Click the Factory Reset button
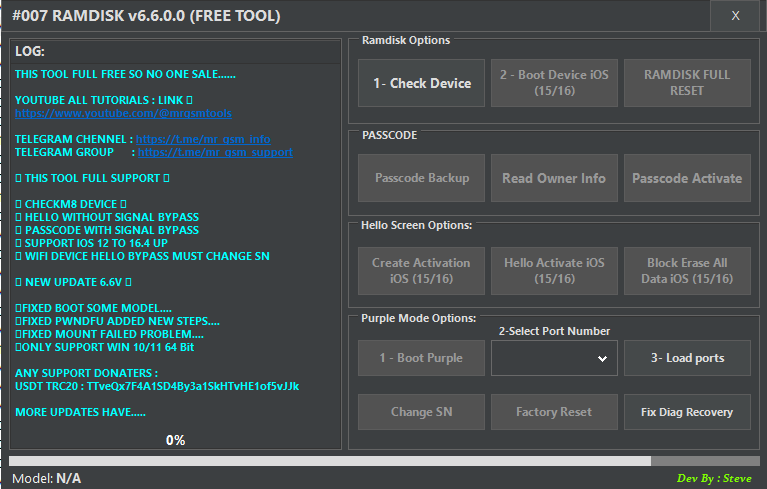The image size is (767, 489). tap(554, 412)
